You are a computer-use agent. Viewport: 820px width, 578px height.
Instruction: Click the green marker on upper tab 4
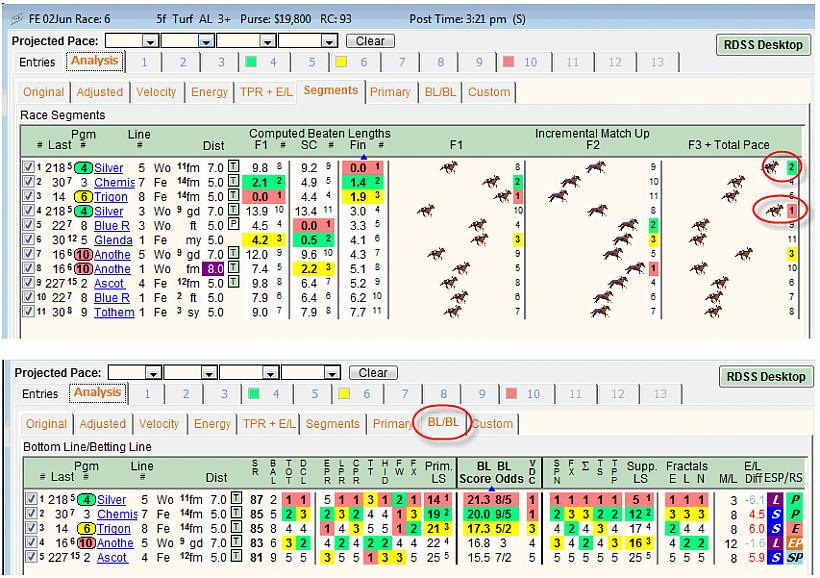coord(251,62)
